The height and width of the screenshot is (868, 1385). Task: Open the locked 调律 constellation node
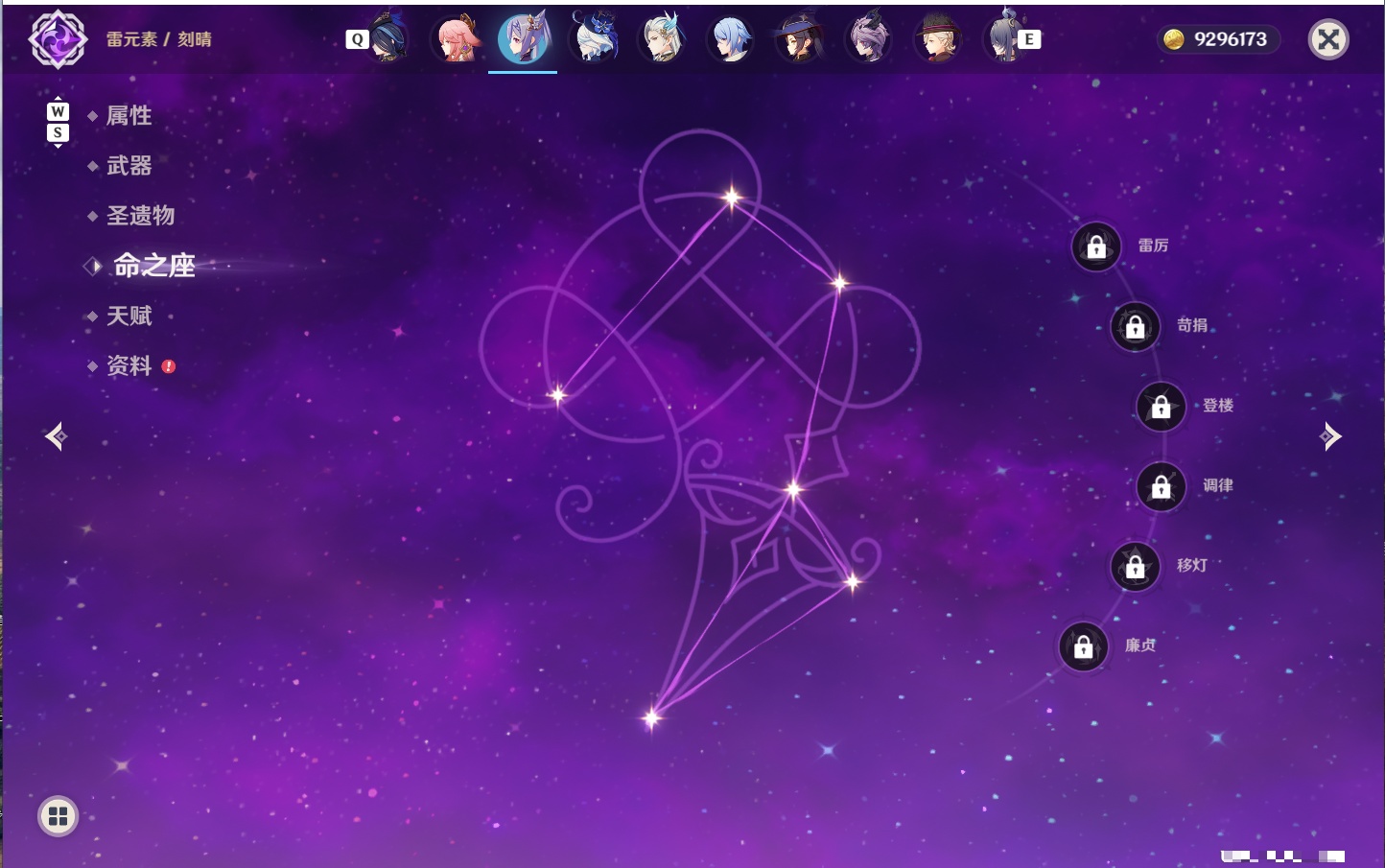[1162, 486]
